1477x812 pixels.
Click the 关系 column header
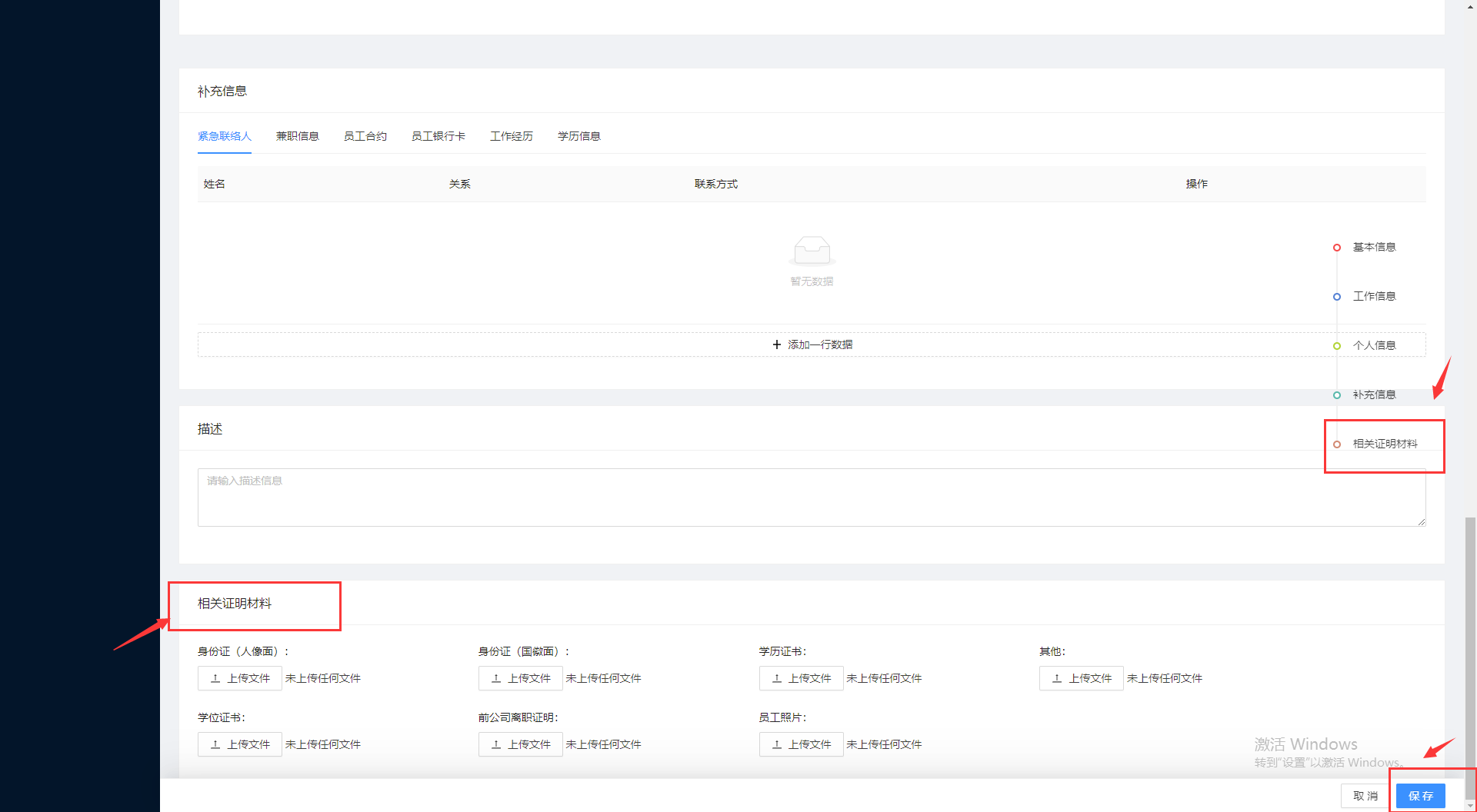tap(460, 184)
